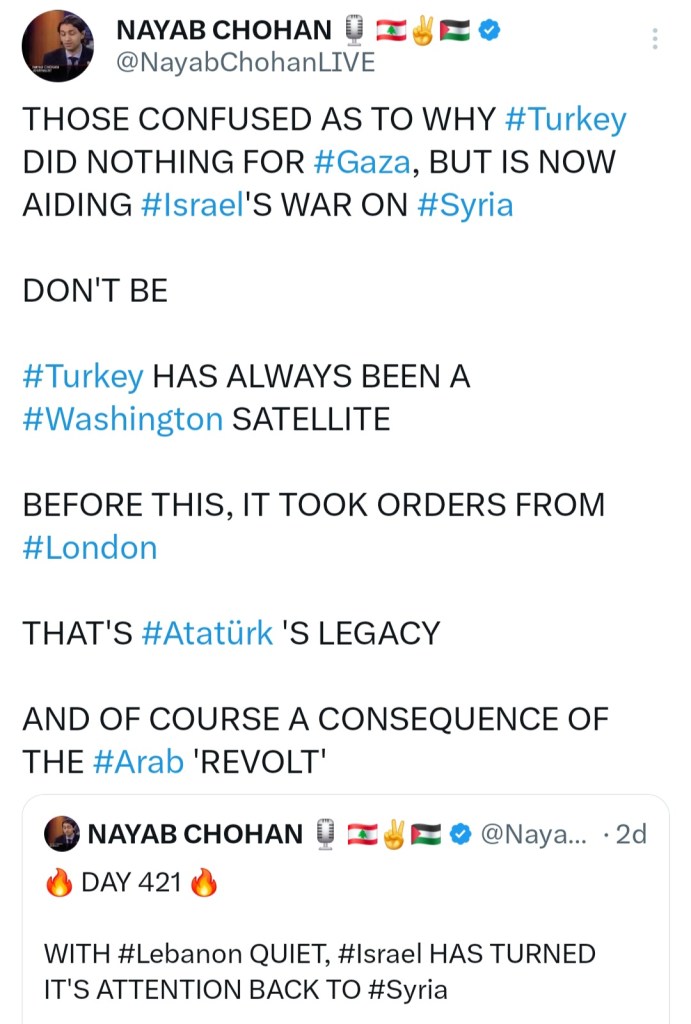The height and width of the screenshot is (1024, 691).
Task: Click the blue verified badge beside the author name
Action: click(x=489, y=32)
